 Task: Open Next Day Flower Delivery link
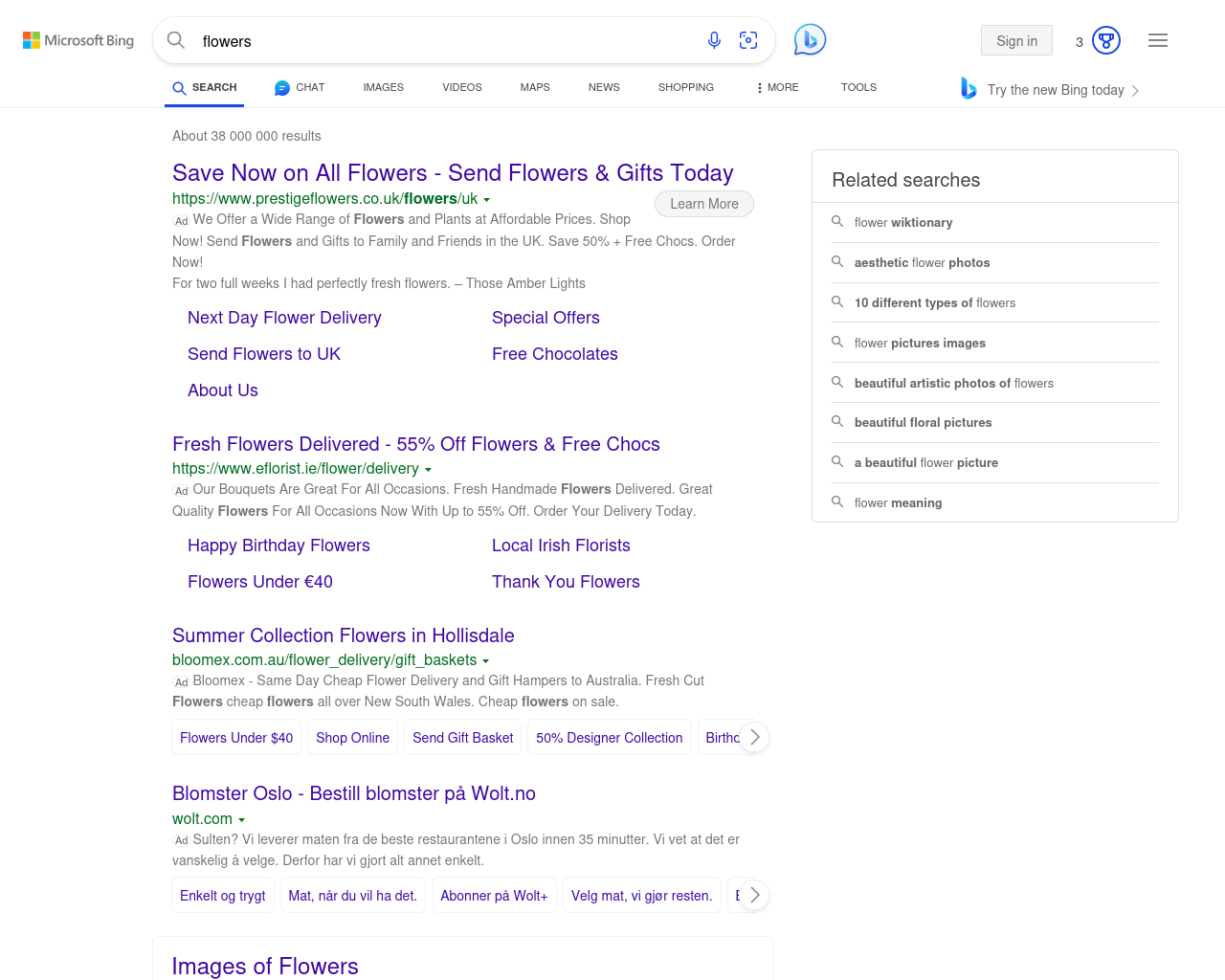pos(284,318)
